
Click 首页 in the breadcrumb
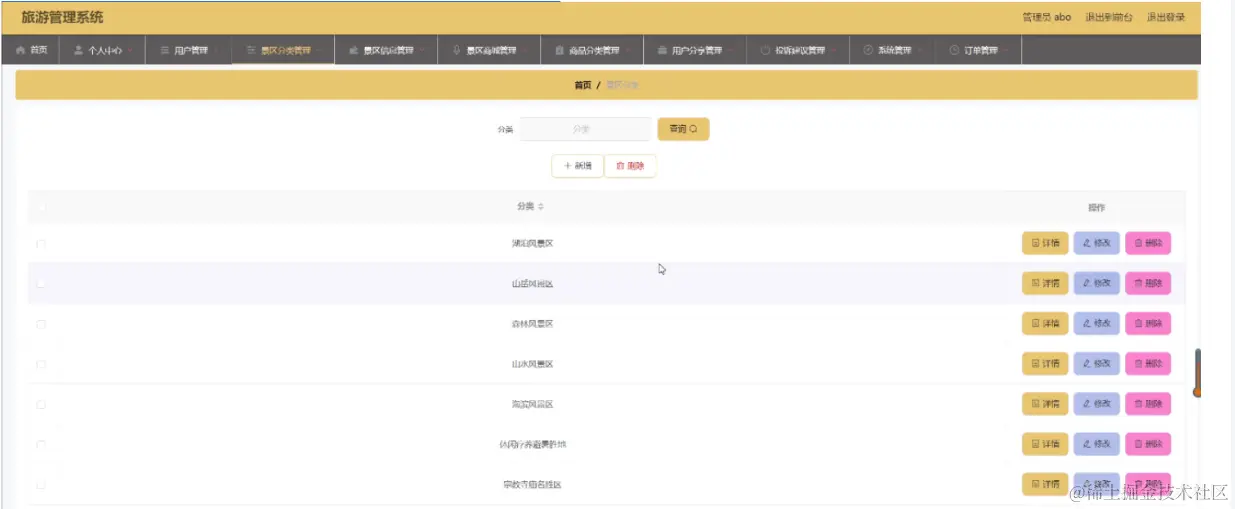click(583, 85)
